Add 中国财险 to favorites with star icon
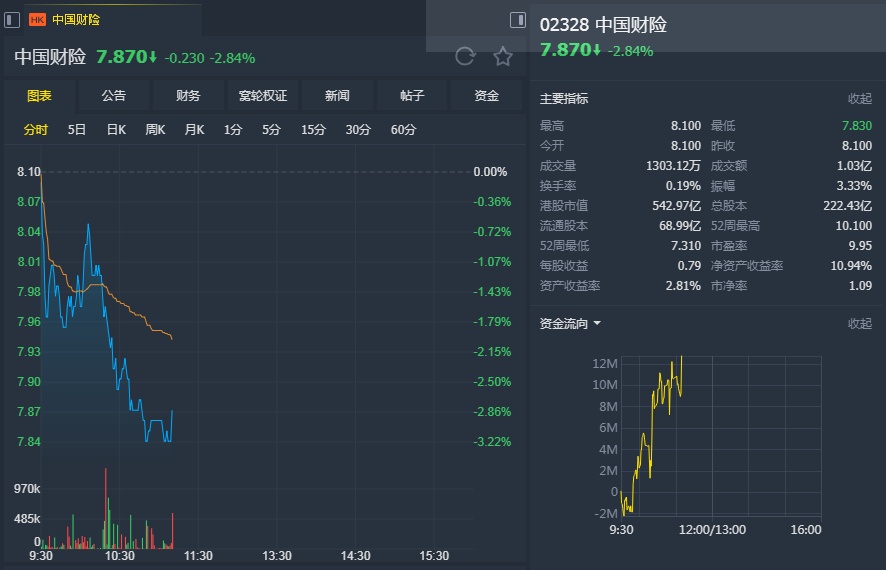886x570 pixels. (503, 56)
